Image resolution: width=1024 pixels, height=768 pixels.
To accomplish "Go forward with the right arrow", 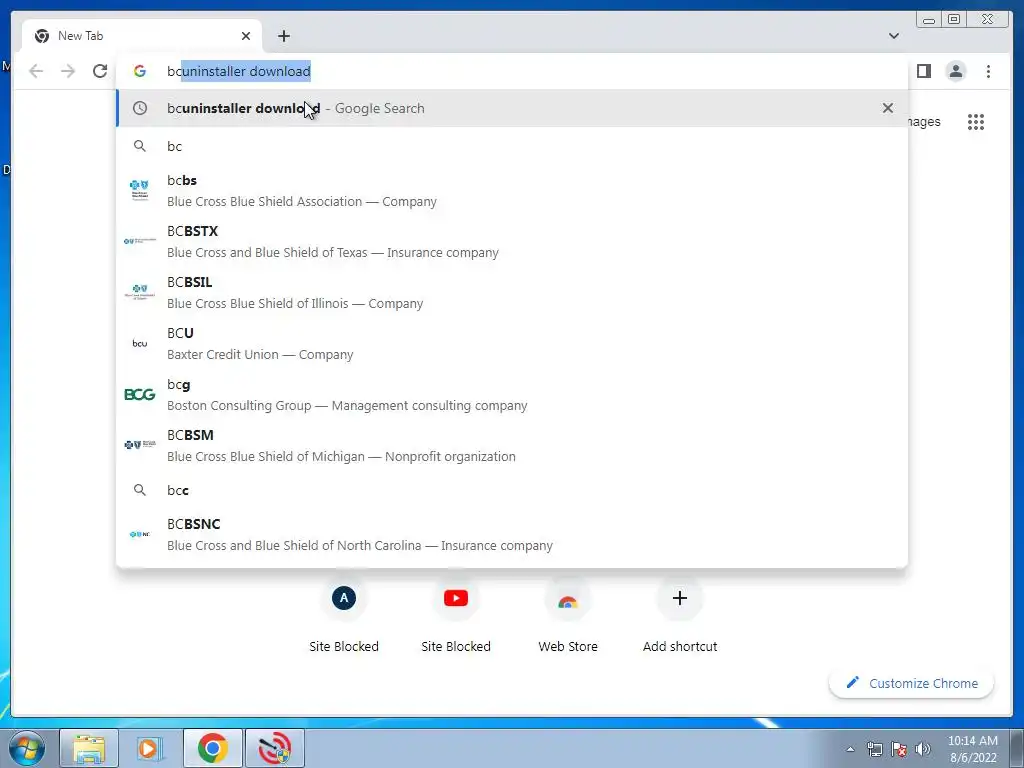I will [68, 71].
